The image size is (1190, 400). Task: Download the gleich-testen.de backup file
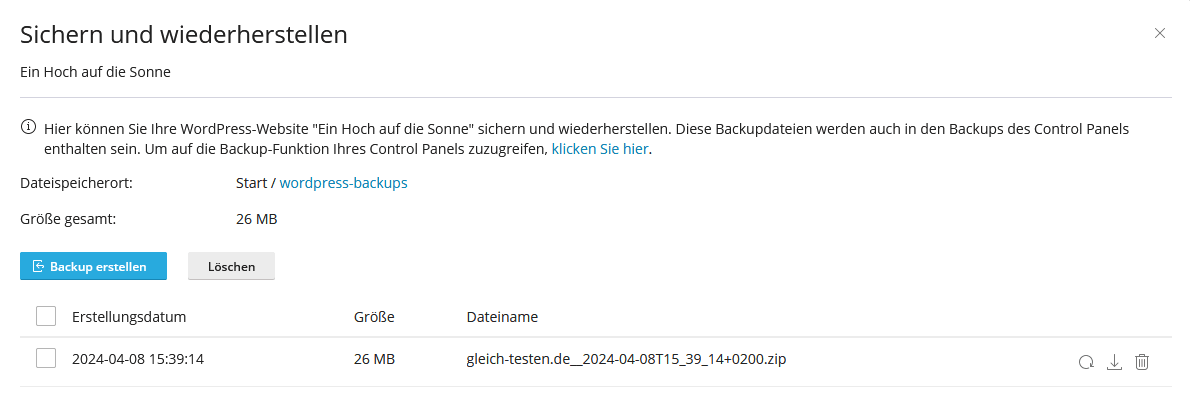1114,362
